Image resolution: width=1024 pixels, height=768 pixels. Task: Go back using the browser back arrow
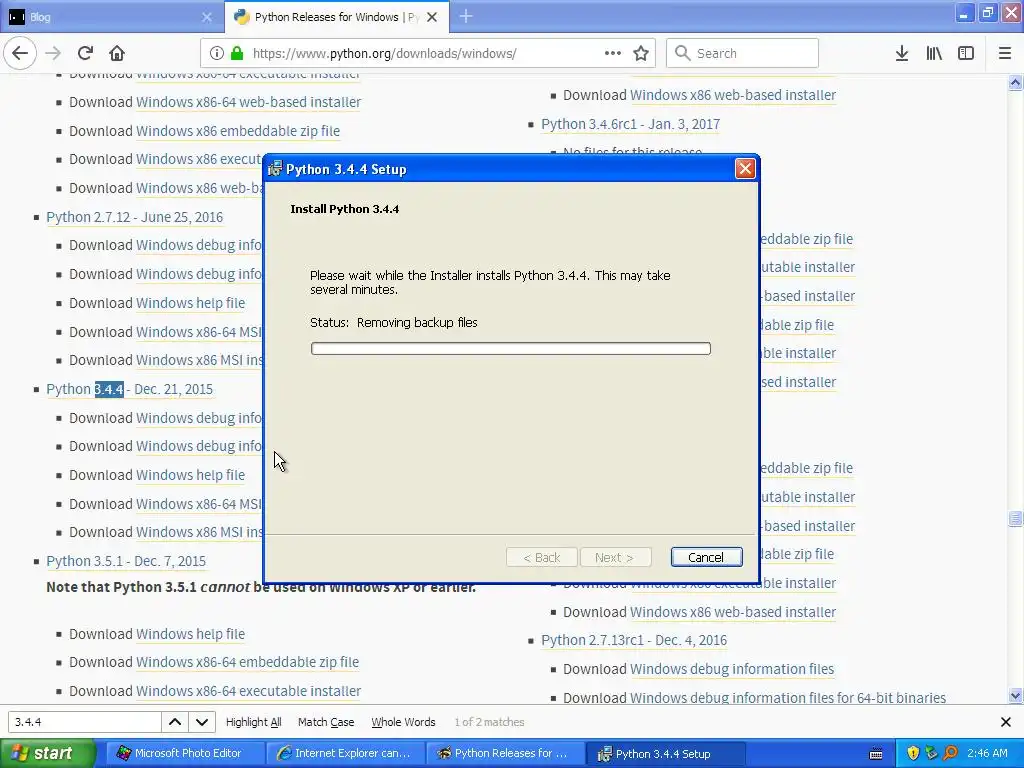point(20,53)
